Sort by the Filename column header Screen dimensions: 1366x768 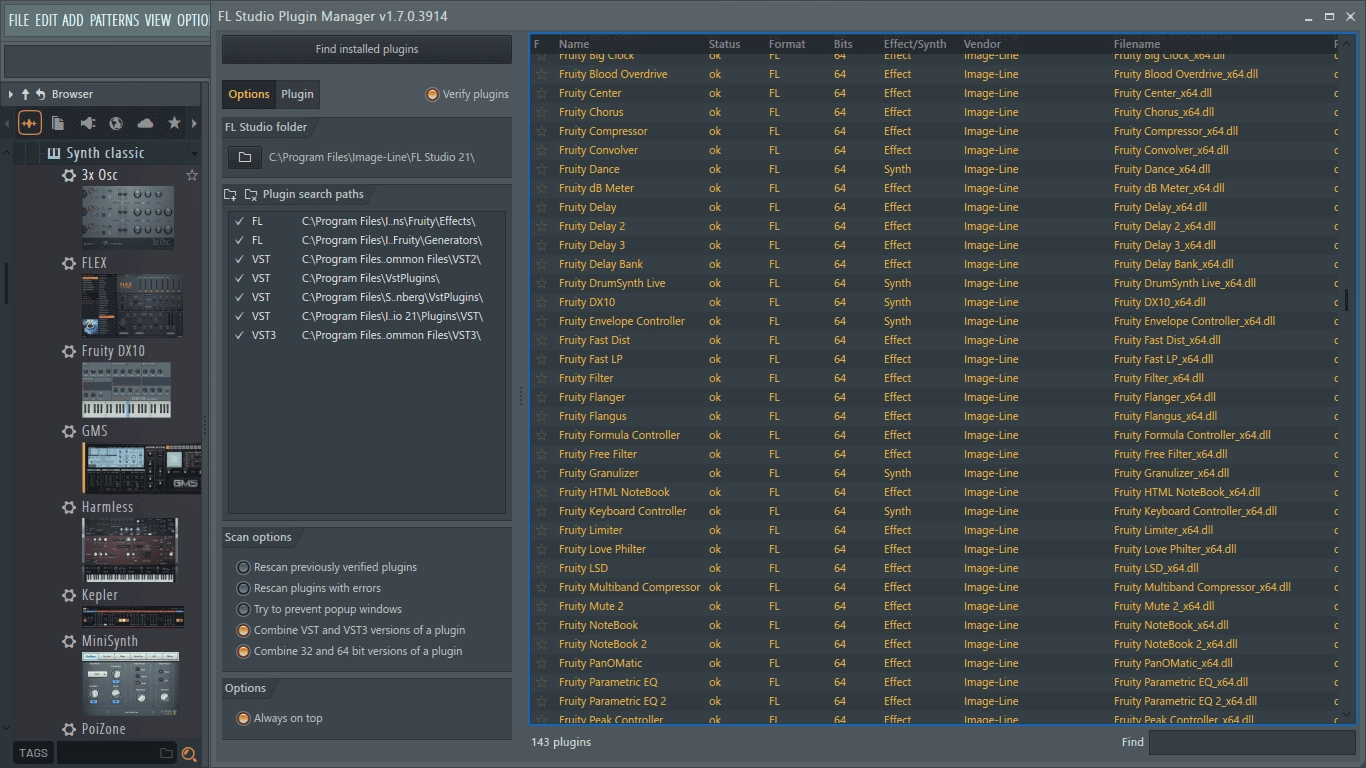[1137, 44]
